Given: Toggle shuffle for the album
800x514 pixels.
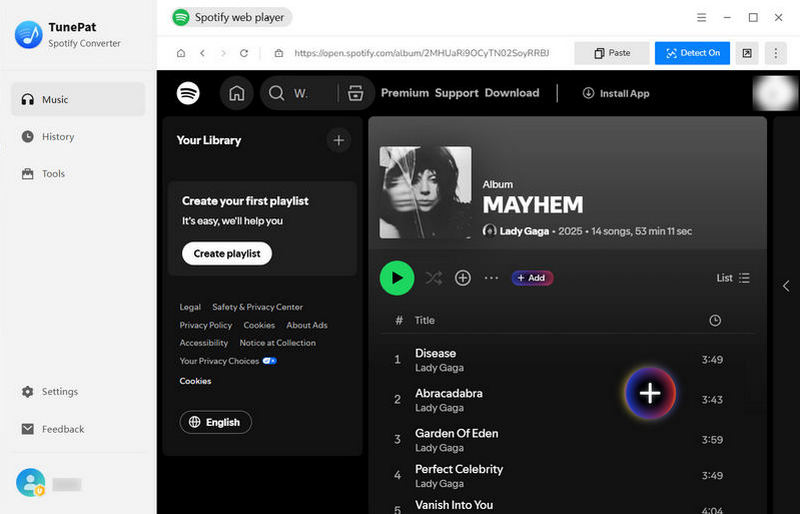Looking at the screenshot, I should pyautogui.click(x=434, y=278).
